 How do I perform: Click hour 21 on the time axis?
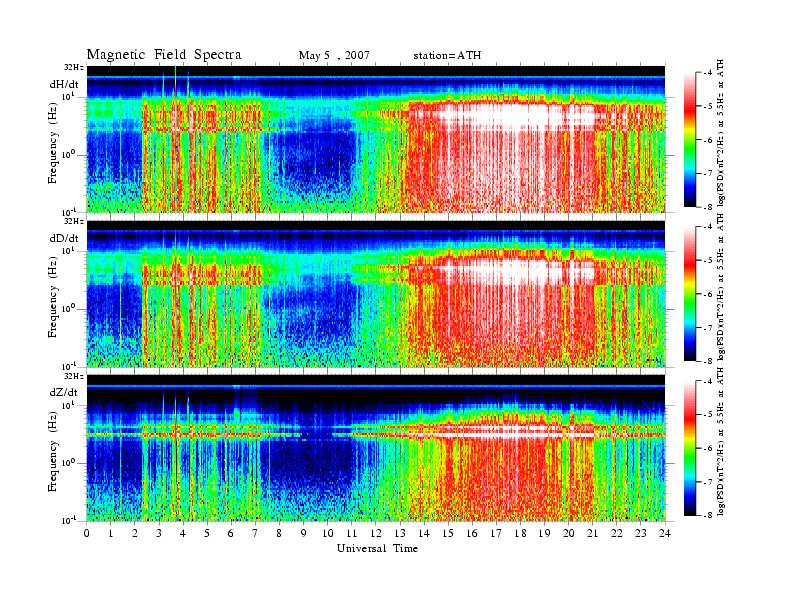click(592, 533)
